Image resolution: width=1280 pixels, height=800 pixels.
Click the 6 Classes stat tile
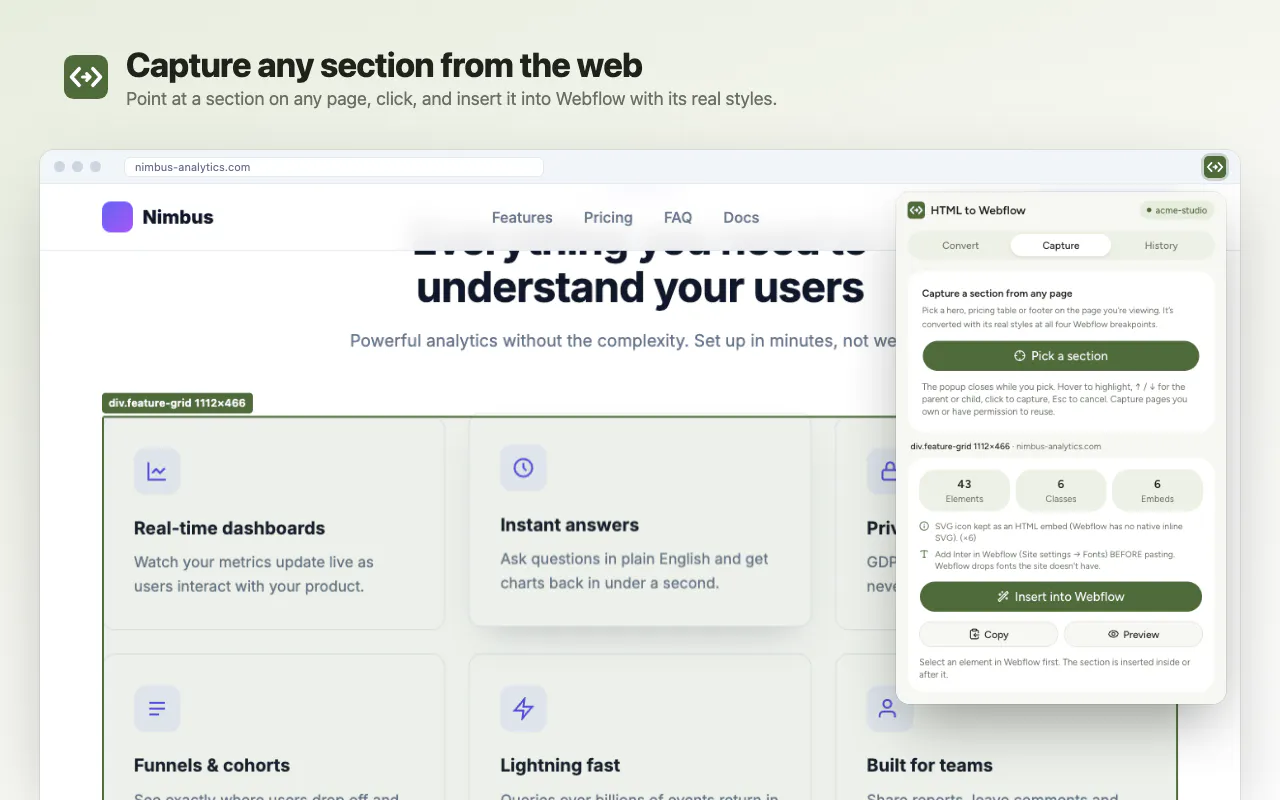[1061, 490]
